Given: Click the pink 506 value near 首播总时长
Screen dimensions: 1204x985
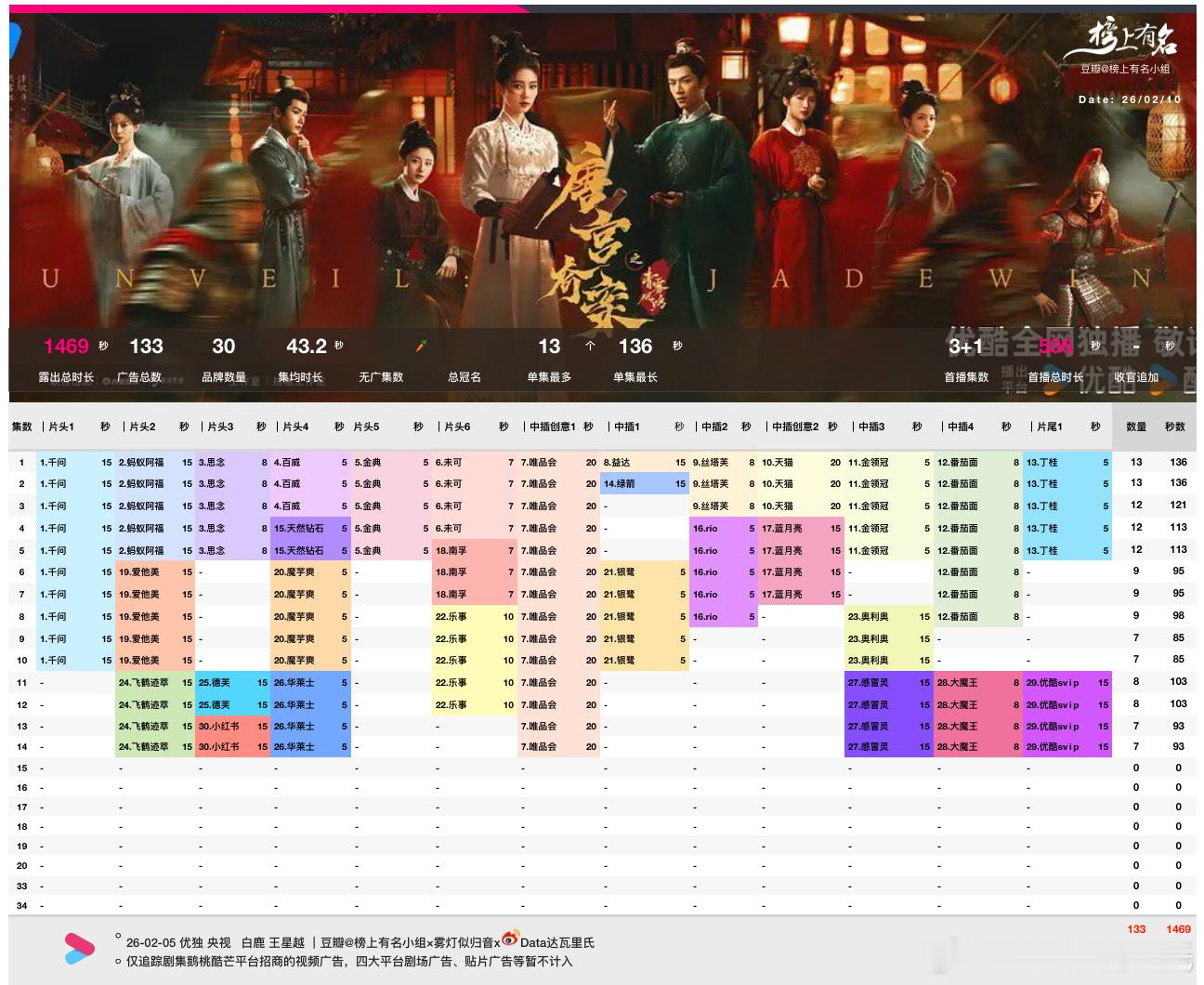Looking at the screenshot, I should (1054, 346).
